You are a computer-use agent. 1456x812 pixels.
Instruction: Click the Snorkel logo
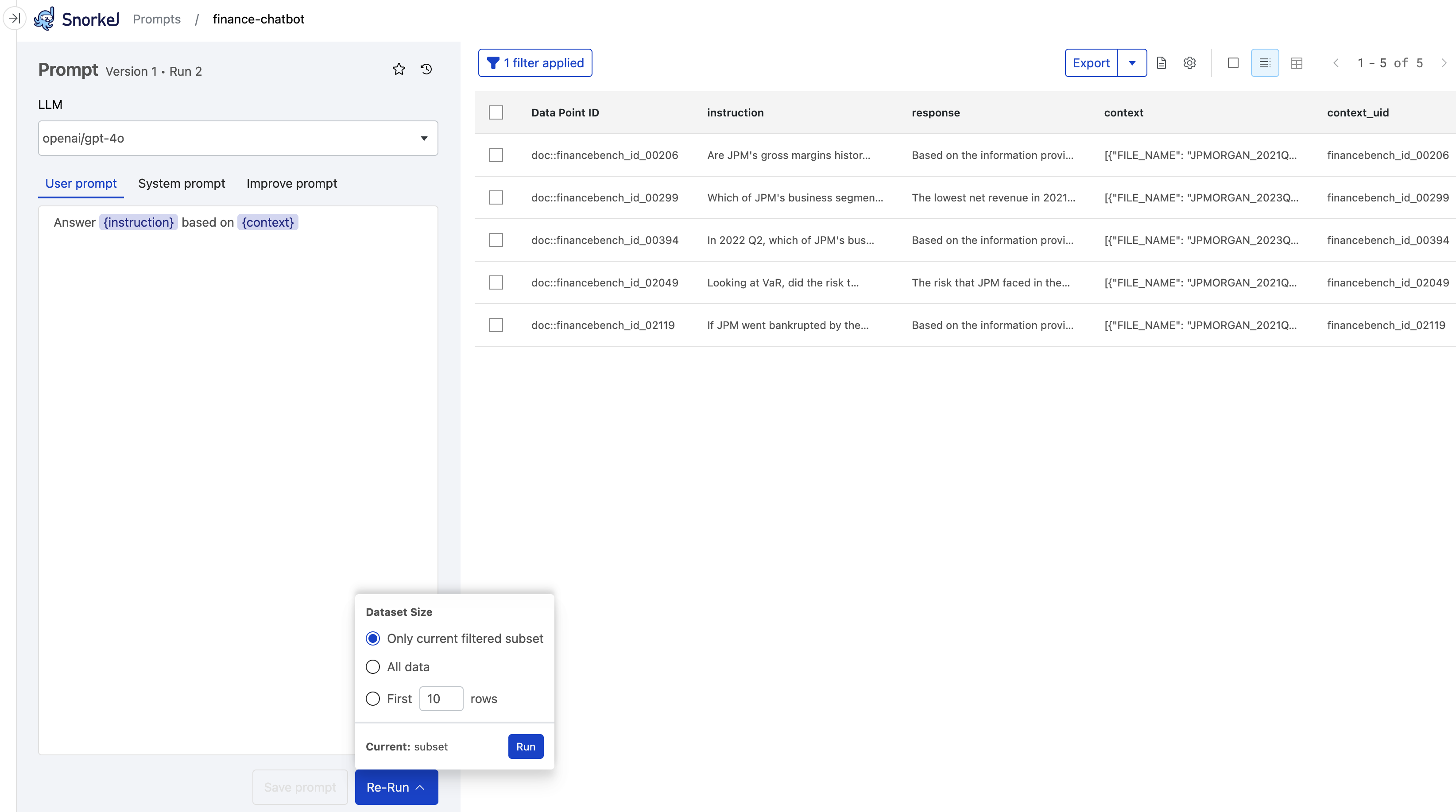pyautogui.click(x=76, y=19)
